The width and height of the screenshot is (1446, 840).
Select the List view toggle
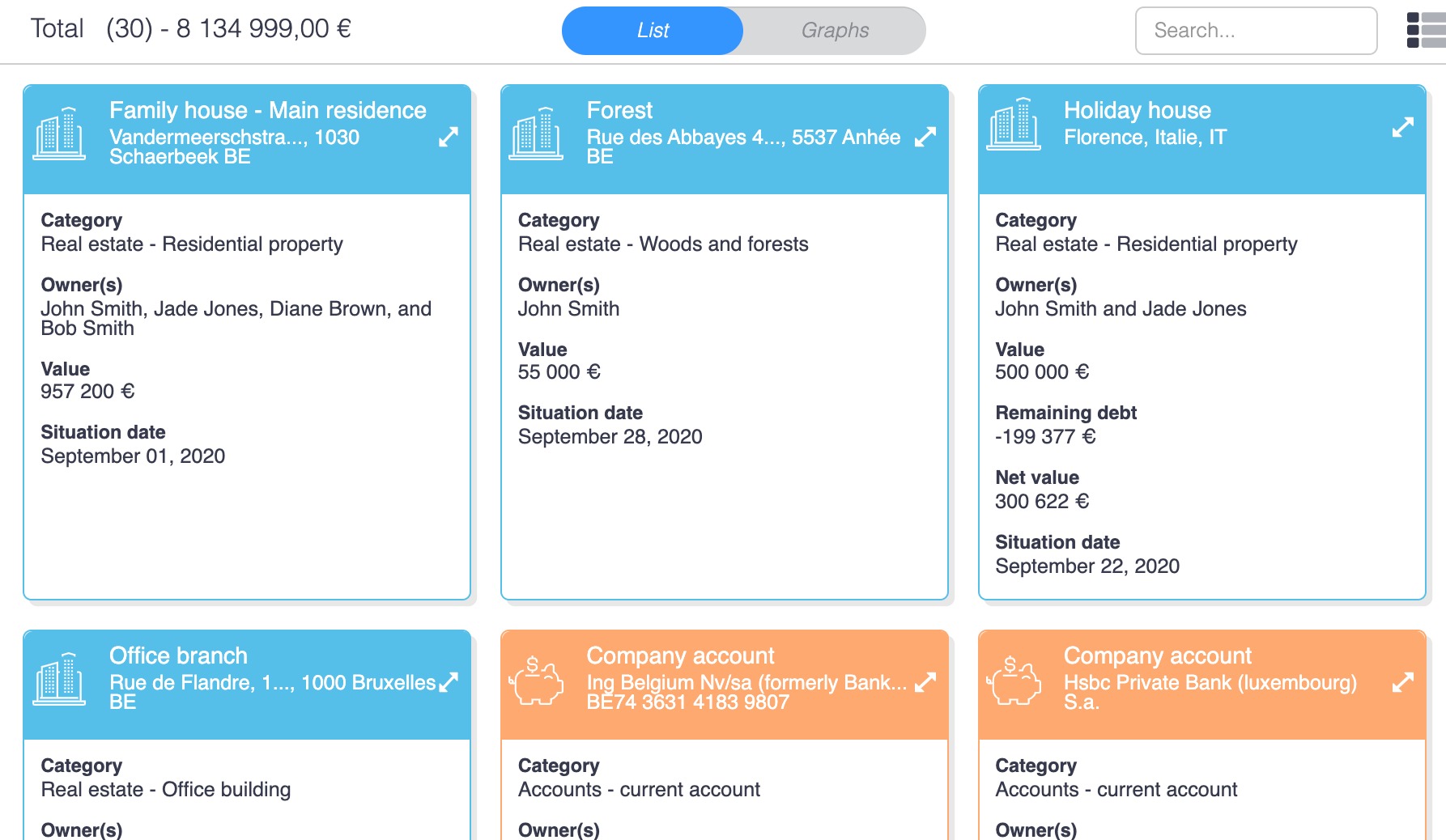(x=653, y=31)
